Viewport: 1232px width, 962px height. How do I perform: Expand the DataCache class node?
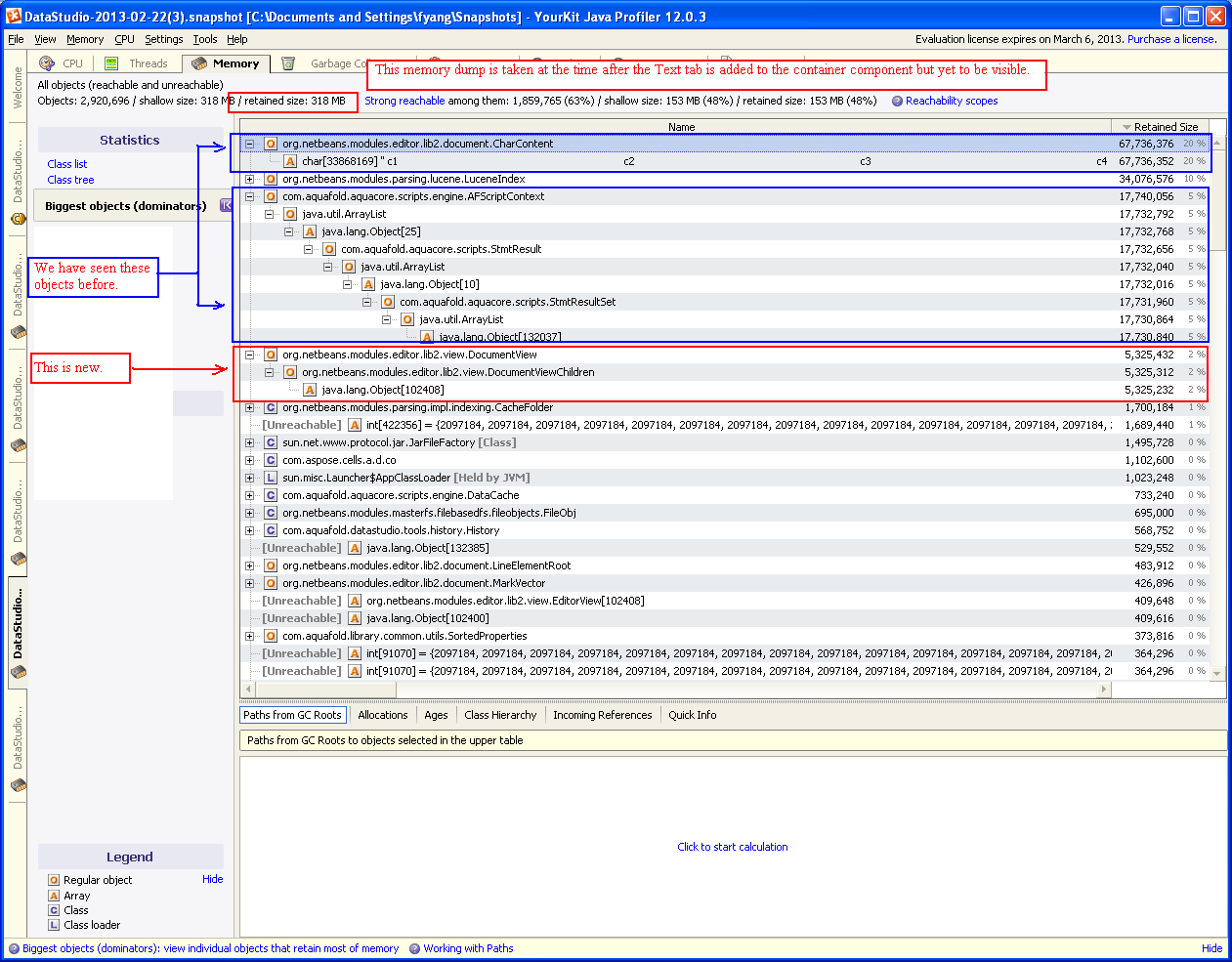pos(250,495)
